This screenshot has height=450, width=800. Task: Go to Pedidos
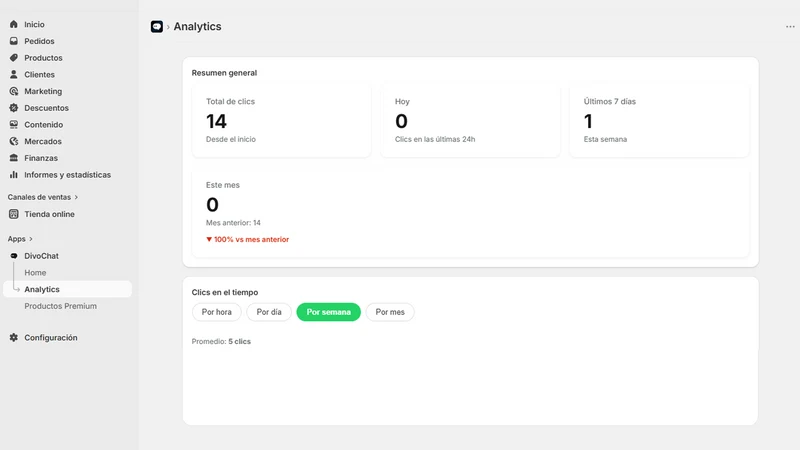click(39, 41)
